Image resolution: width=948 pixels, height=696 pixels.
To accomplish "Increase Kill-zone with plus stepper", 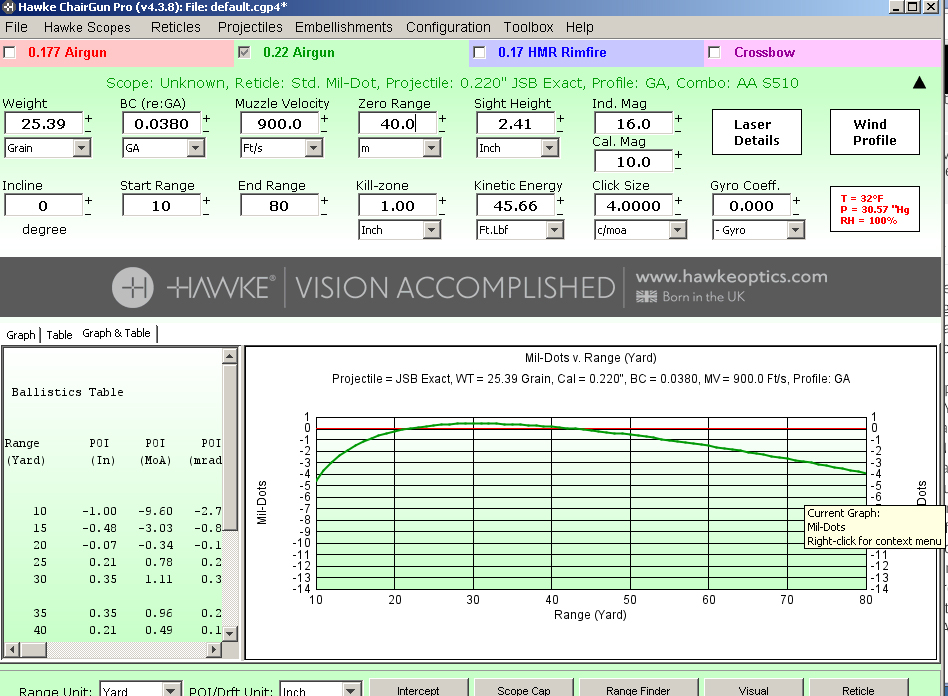I will click(442, 200).
